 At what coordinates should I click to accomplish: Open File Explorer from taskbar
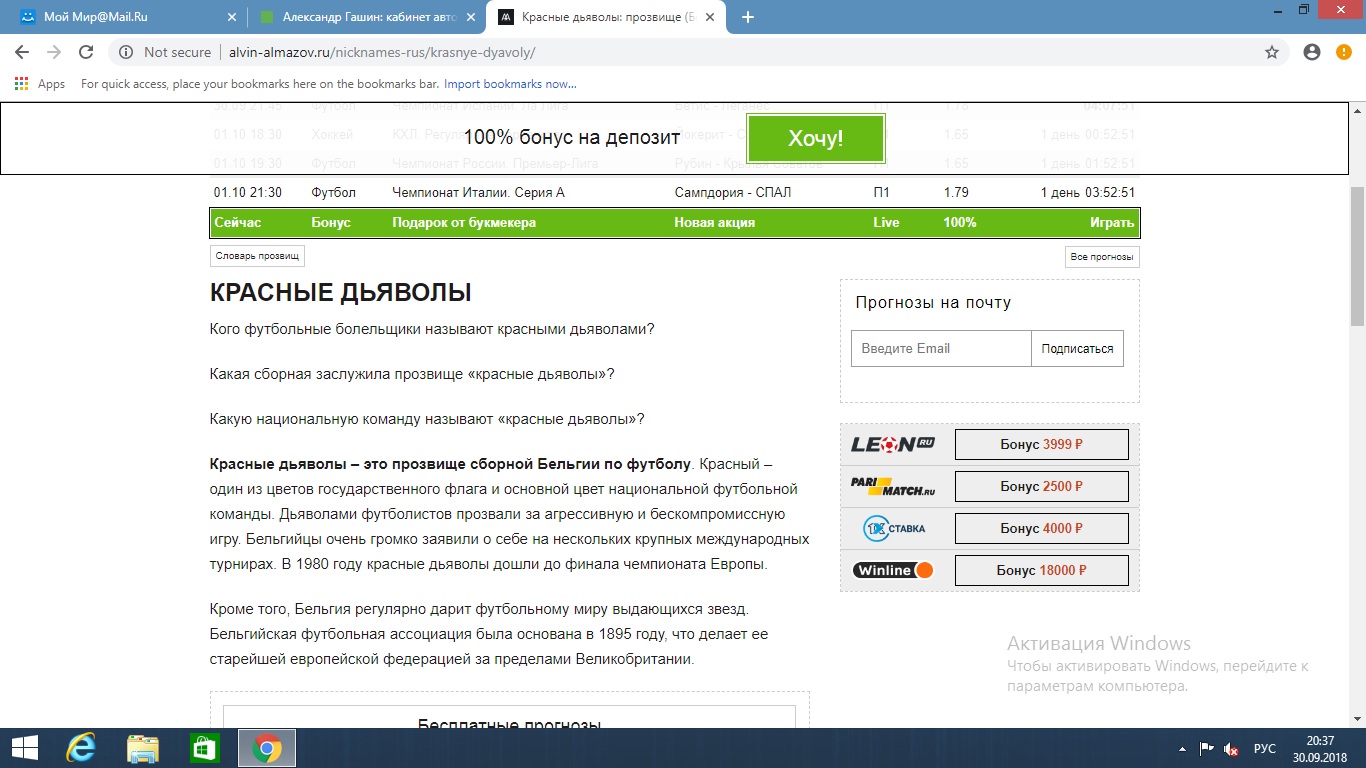click(143, 748)
